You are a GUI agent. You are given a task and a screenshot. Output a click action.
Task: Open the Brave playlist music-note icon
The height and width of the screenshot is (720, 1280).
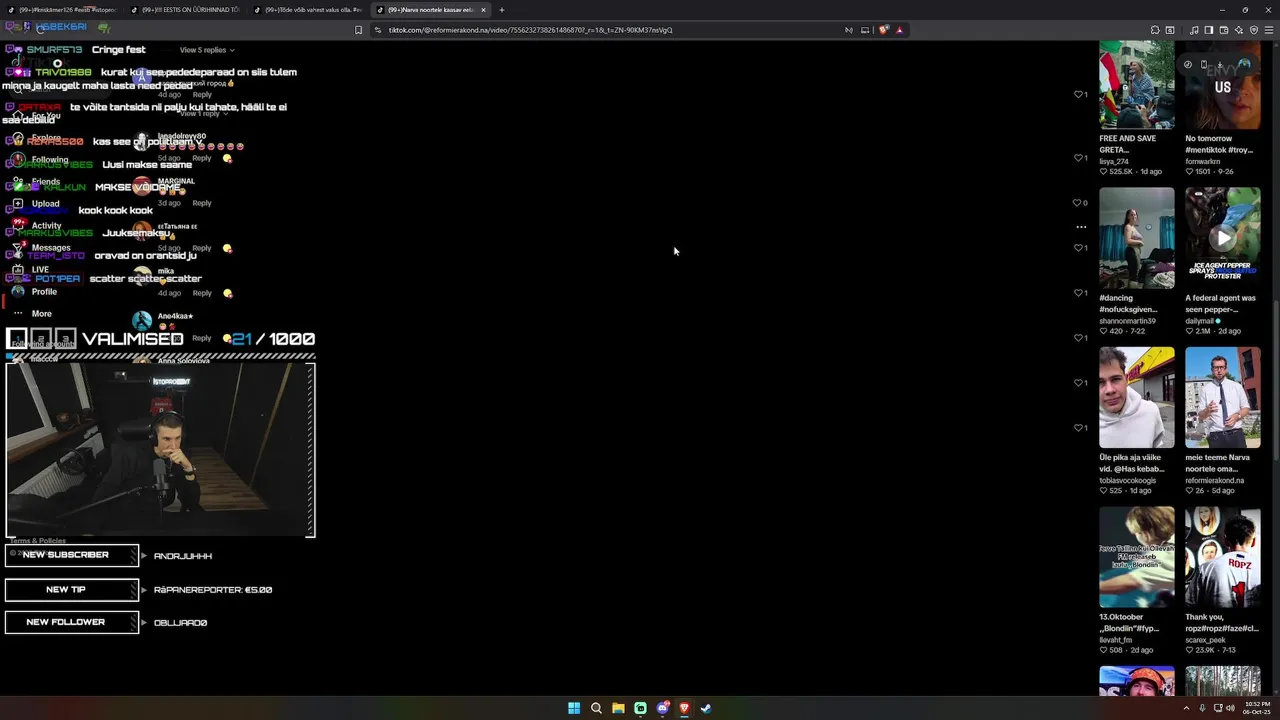pos(1195,30)
